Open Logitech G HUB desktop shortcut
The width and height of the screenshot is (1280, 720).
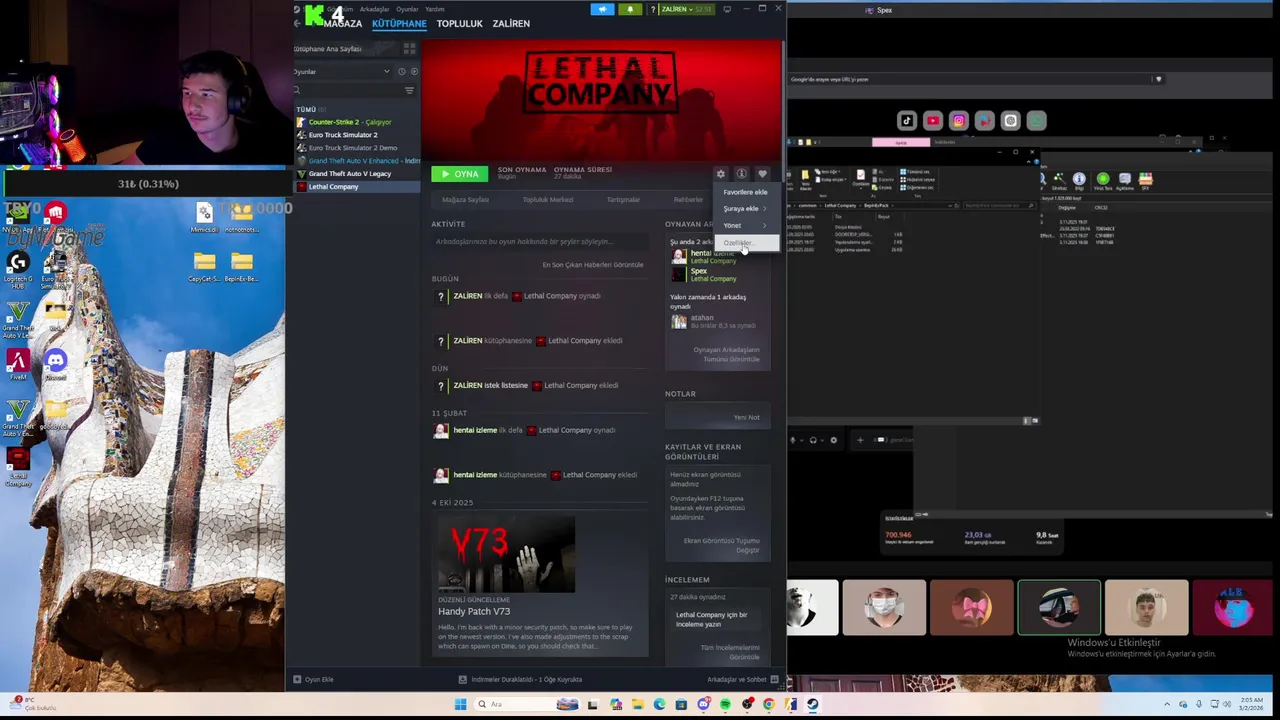click(18, 268)
